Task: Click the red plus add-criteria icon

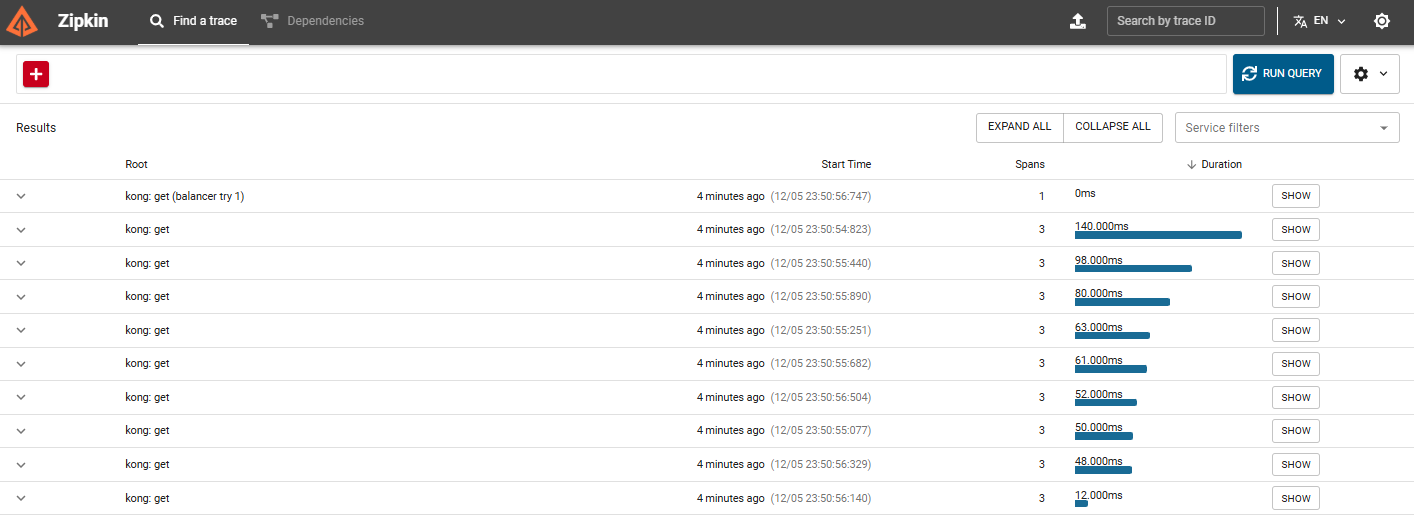Action: point(36,74)
